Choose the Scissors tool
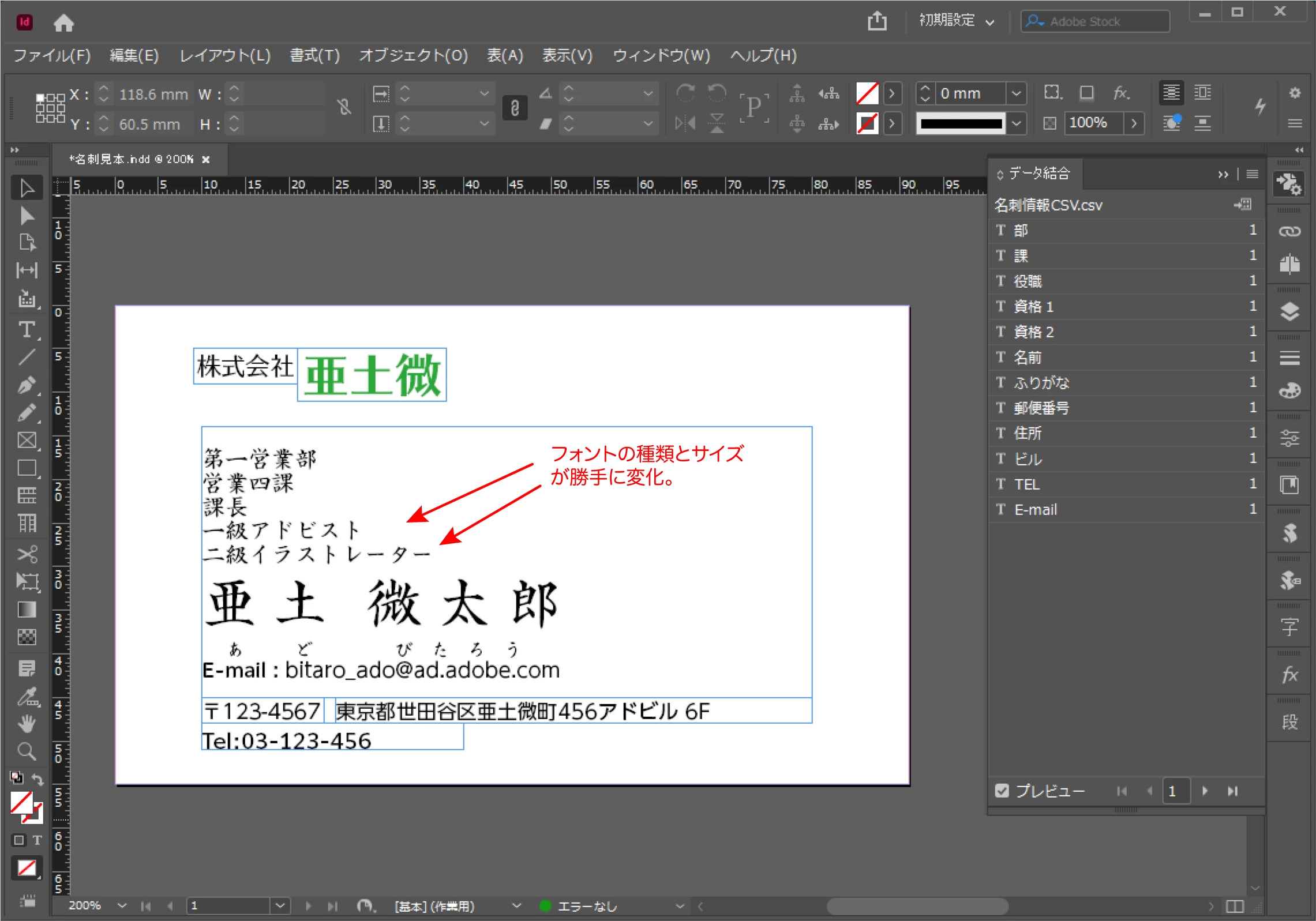 (x=26, y=554)
